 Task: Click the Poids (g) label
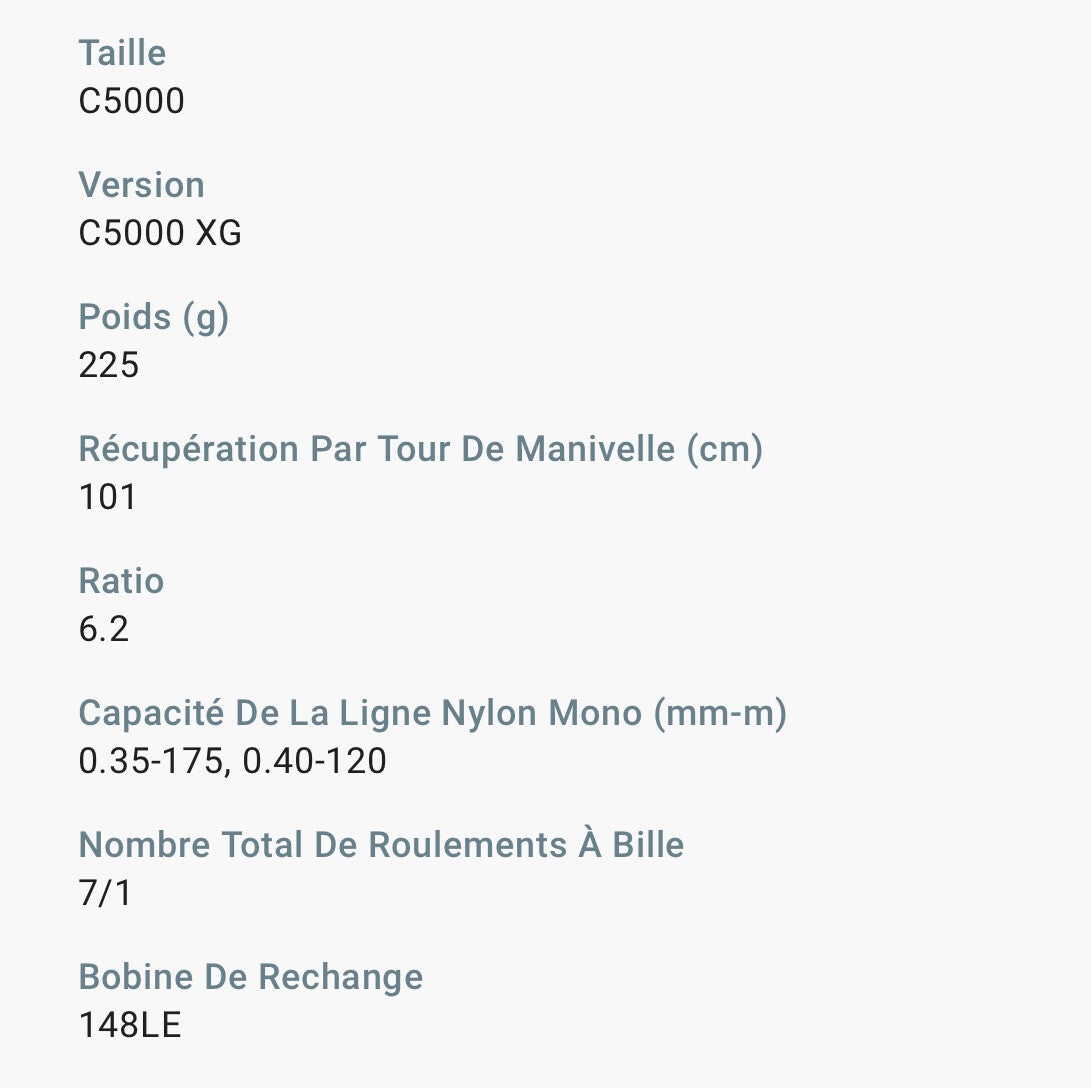[154, 317]
